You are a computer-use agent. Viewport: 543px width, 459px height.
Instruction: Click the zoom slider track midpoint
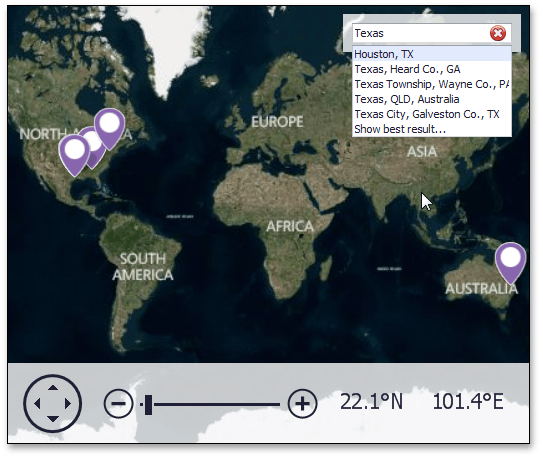click(210, 404)
